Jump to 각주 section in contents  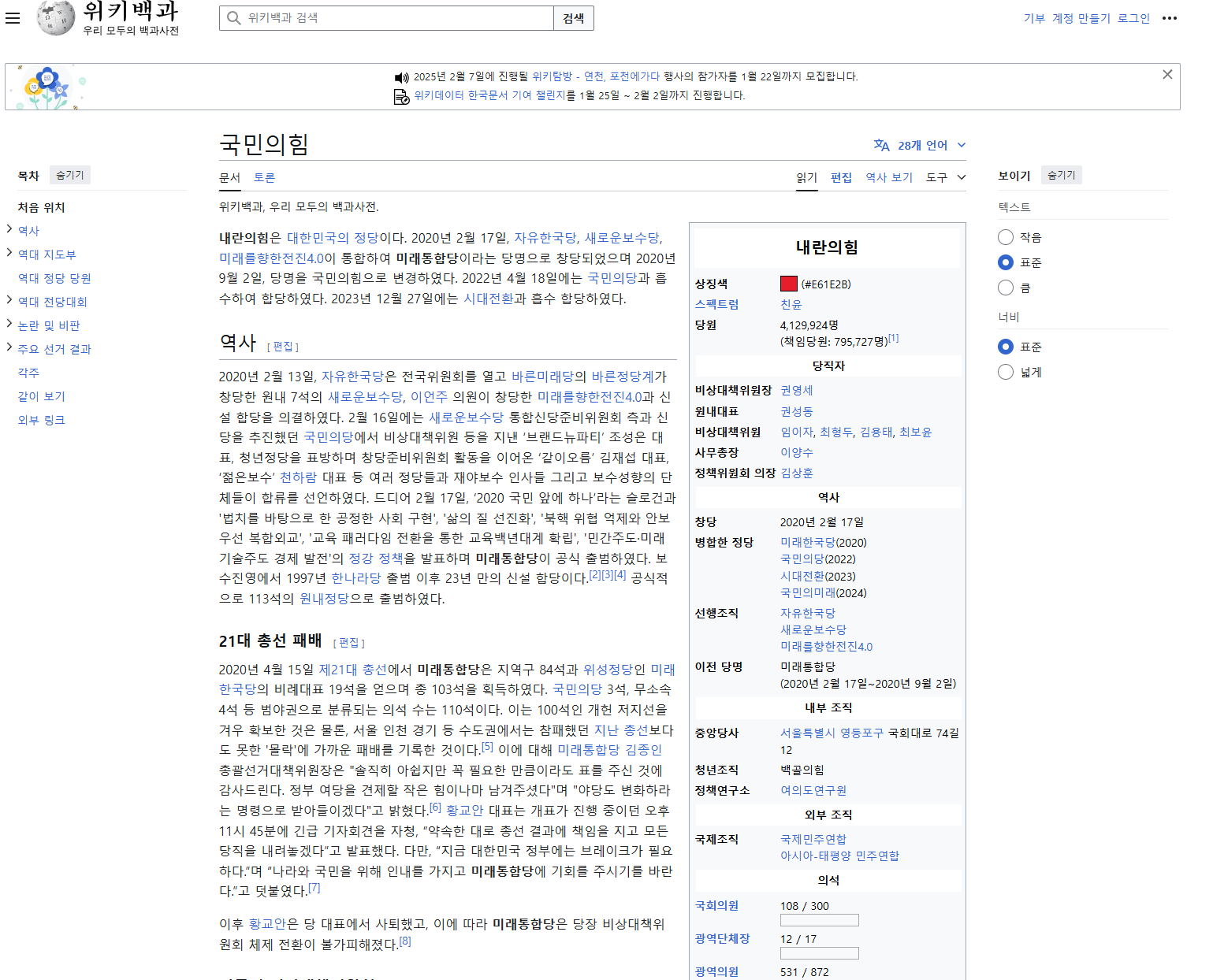pyautogui.click(x=28, y=373)
